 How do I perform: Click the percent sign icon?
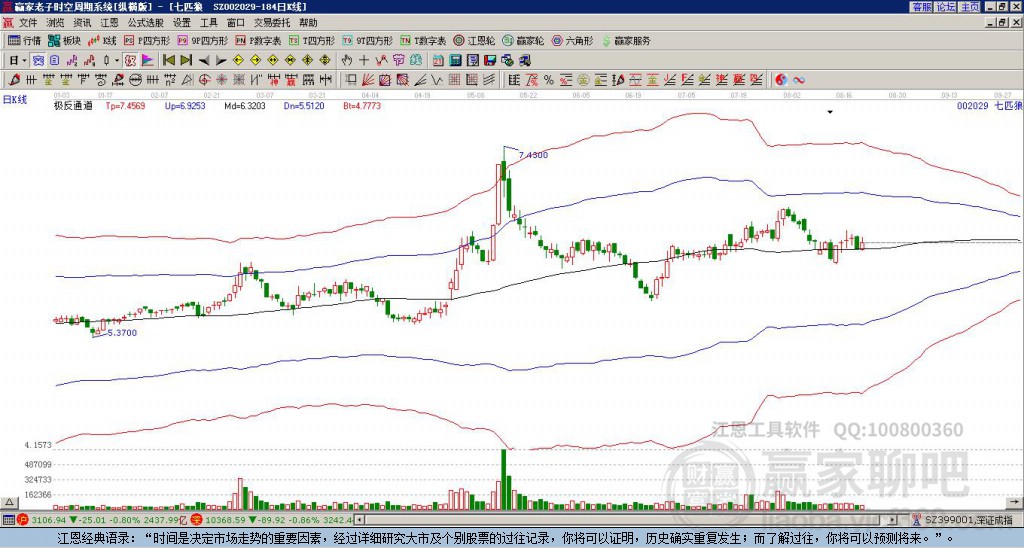[549, 80]
